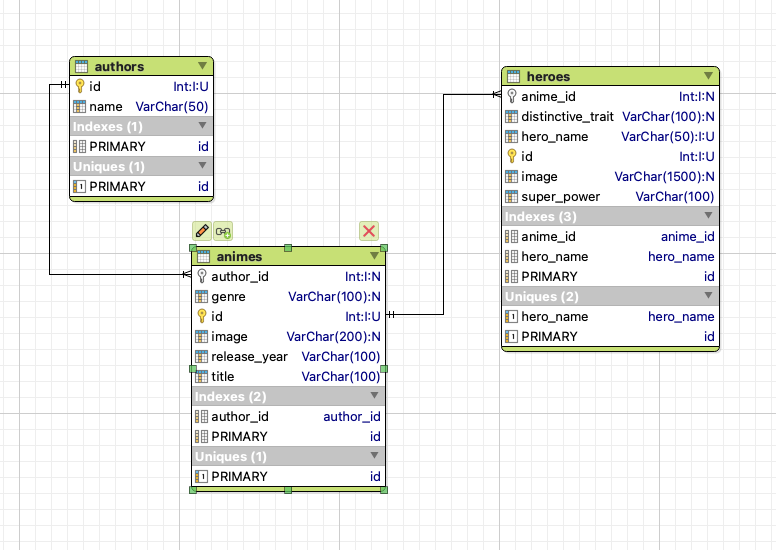Click the column icon beside super_power

[511, 197]
